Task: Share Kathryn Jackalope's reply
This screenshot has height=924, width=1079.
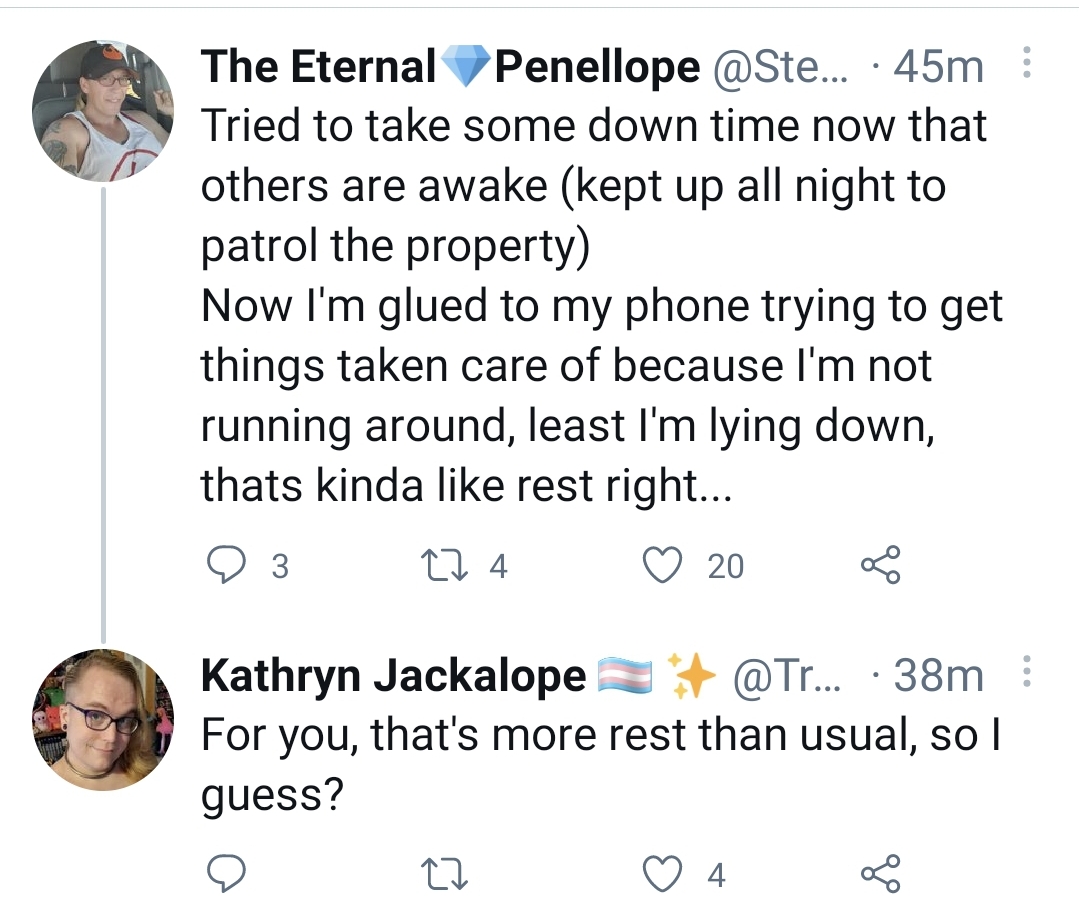Action: point(880,874)
